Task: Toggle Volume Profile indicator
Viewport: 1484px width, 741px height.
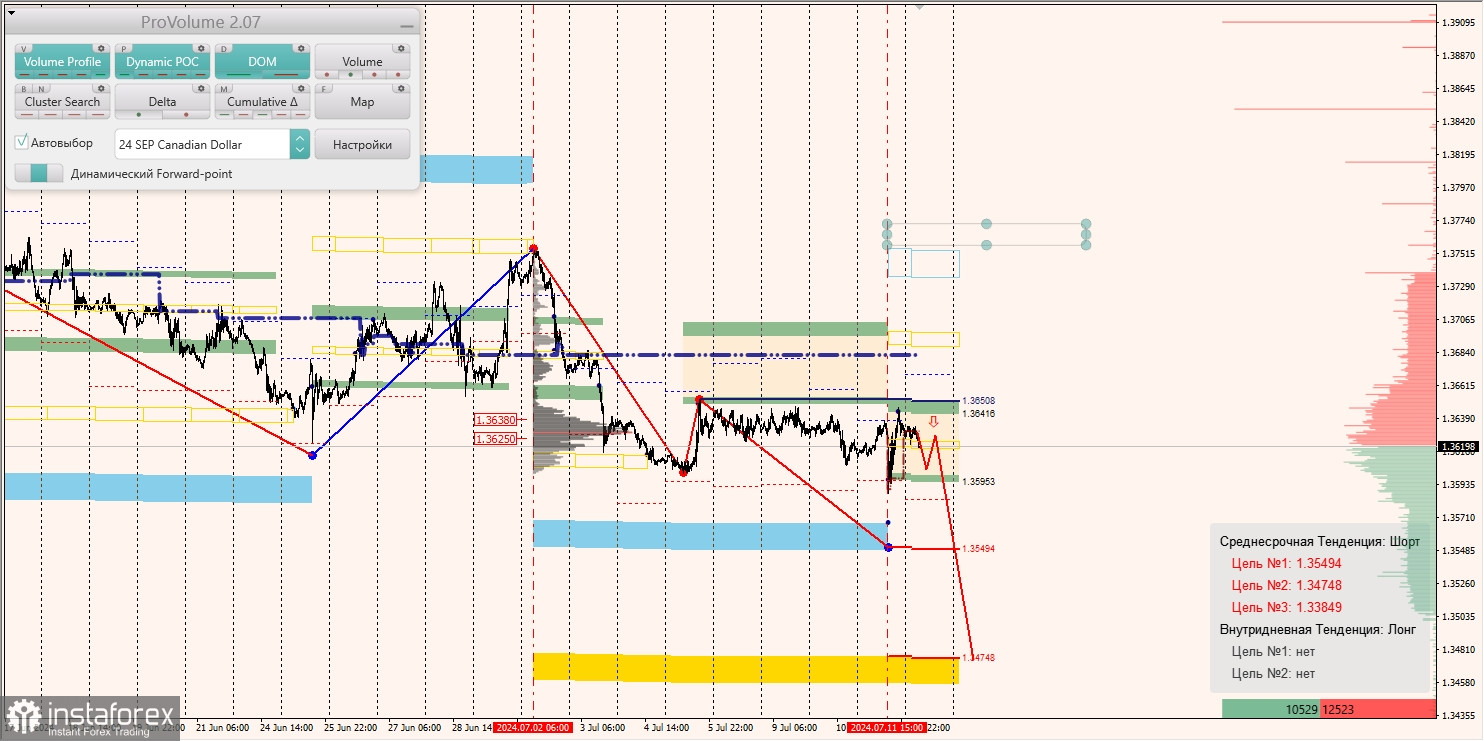Action: click(x=62, y=61)
